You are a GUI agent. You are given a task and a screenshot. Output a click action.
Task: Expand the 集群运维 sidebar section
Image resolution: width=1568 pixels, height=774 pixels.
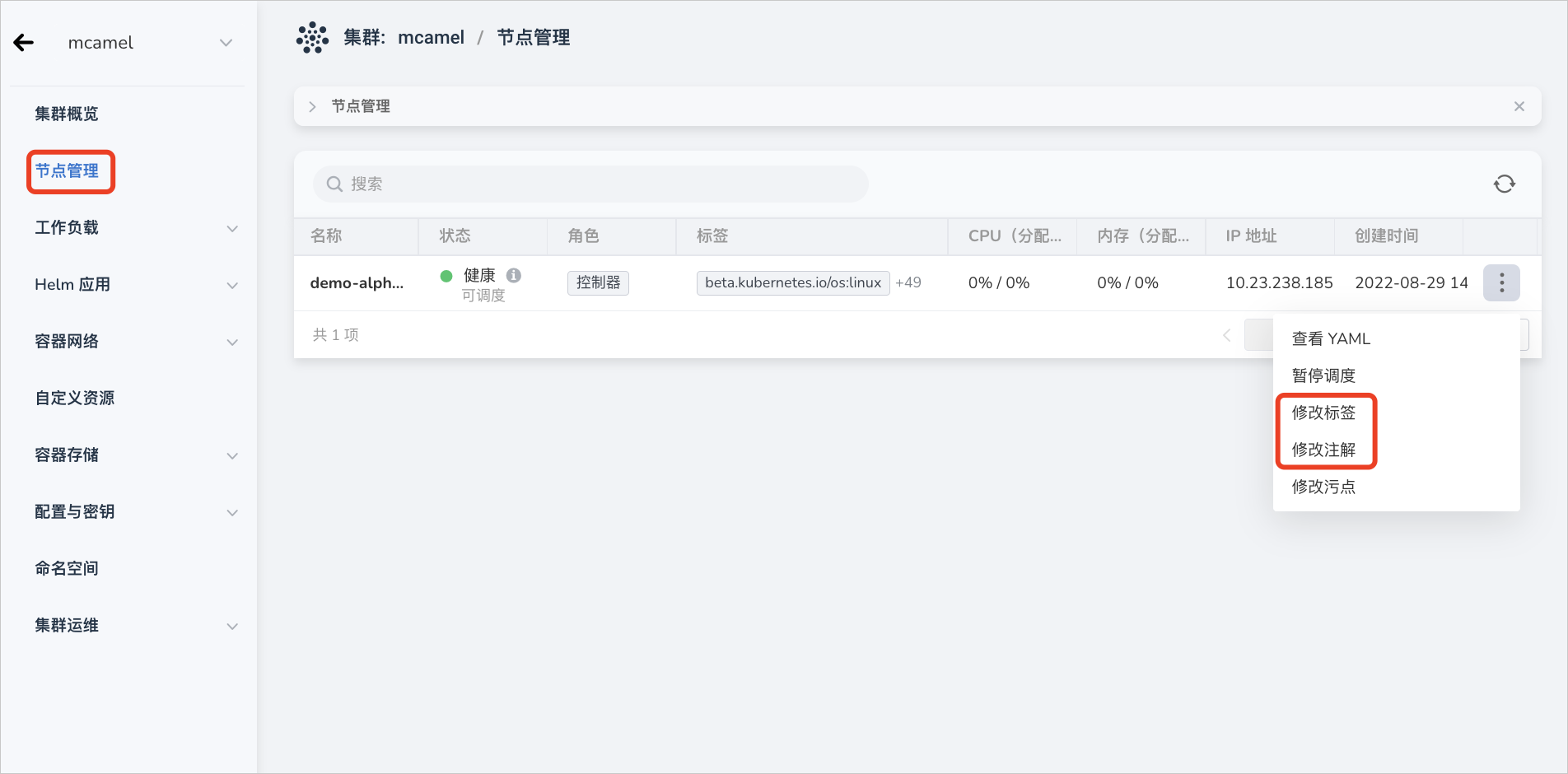232,626
